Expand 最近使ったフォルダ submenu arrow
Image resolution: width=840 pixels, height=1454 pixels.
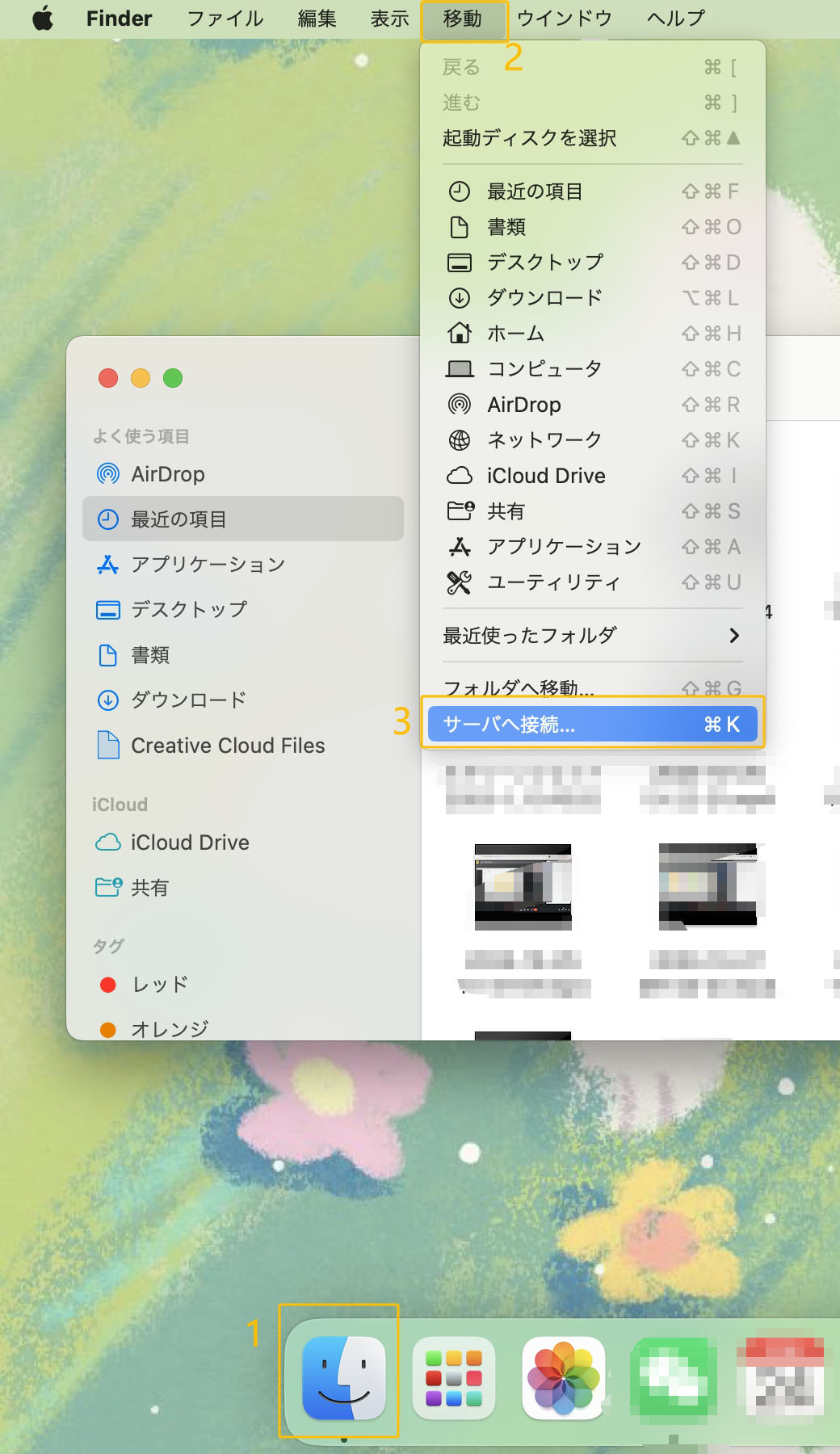733,636
